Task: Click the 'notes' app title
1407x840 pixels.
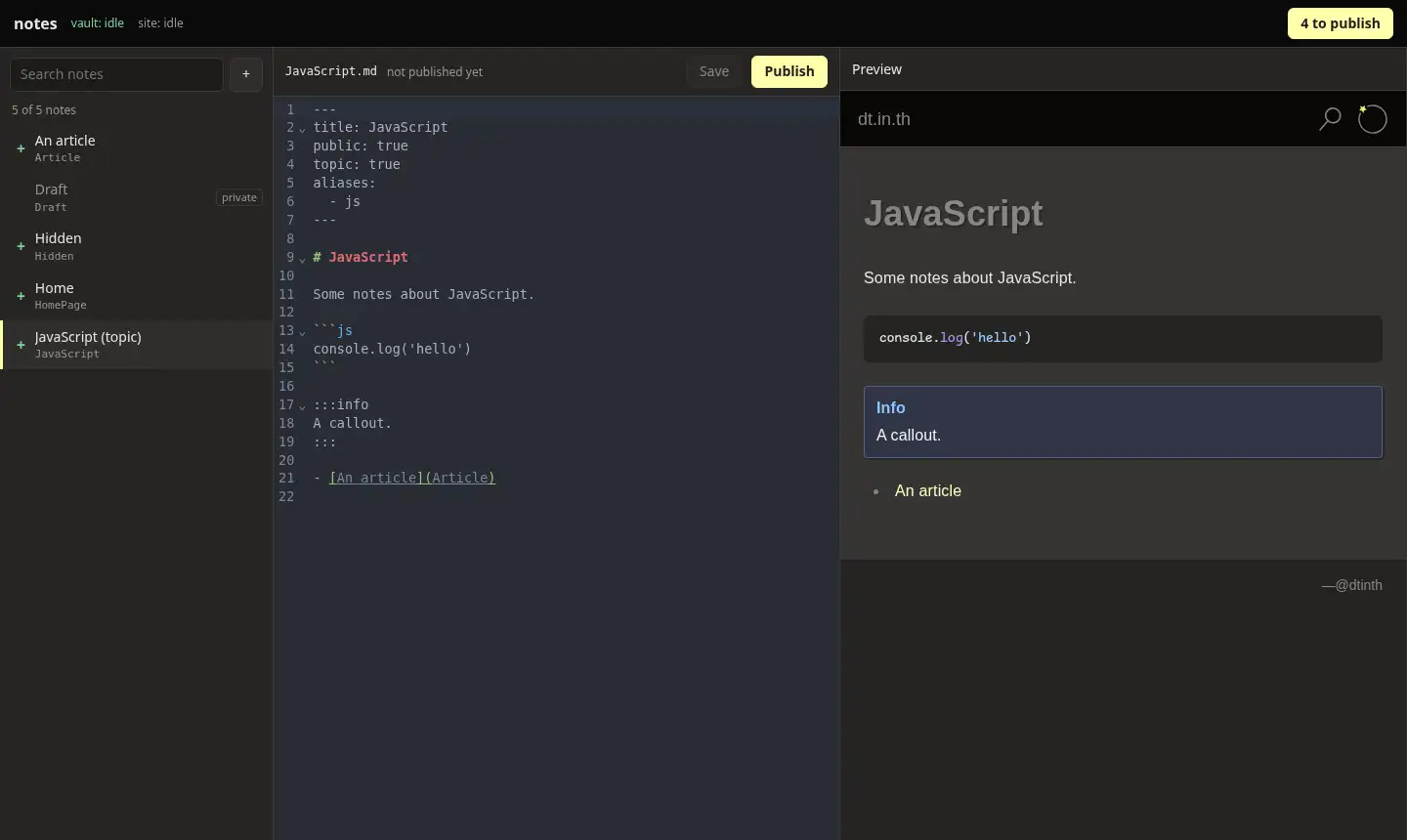Action: click(35, 23)
